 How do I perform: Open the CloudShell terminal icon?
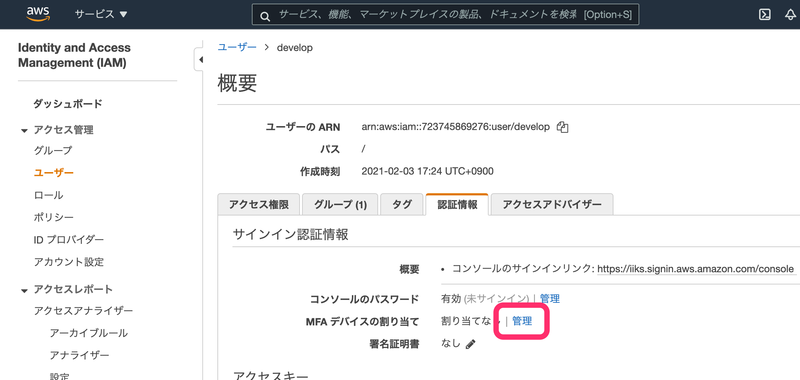pos(764,15)
